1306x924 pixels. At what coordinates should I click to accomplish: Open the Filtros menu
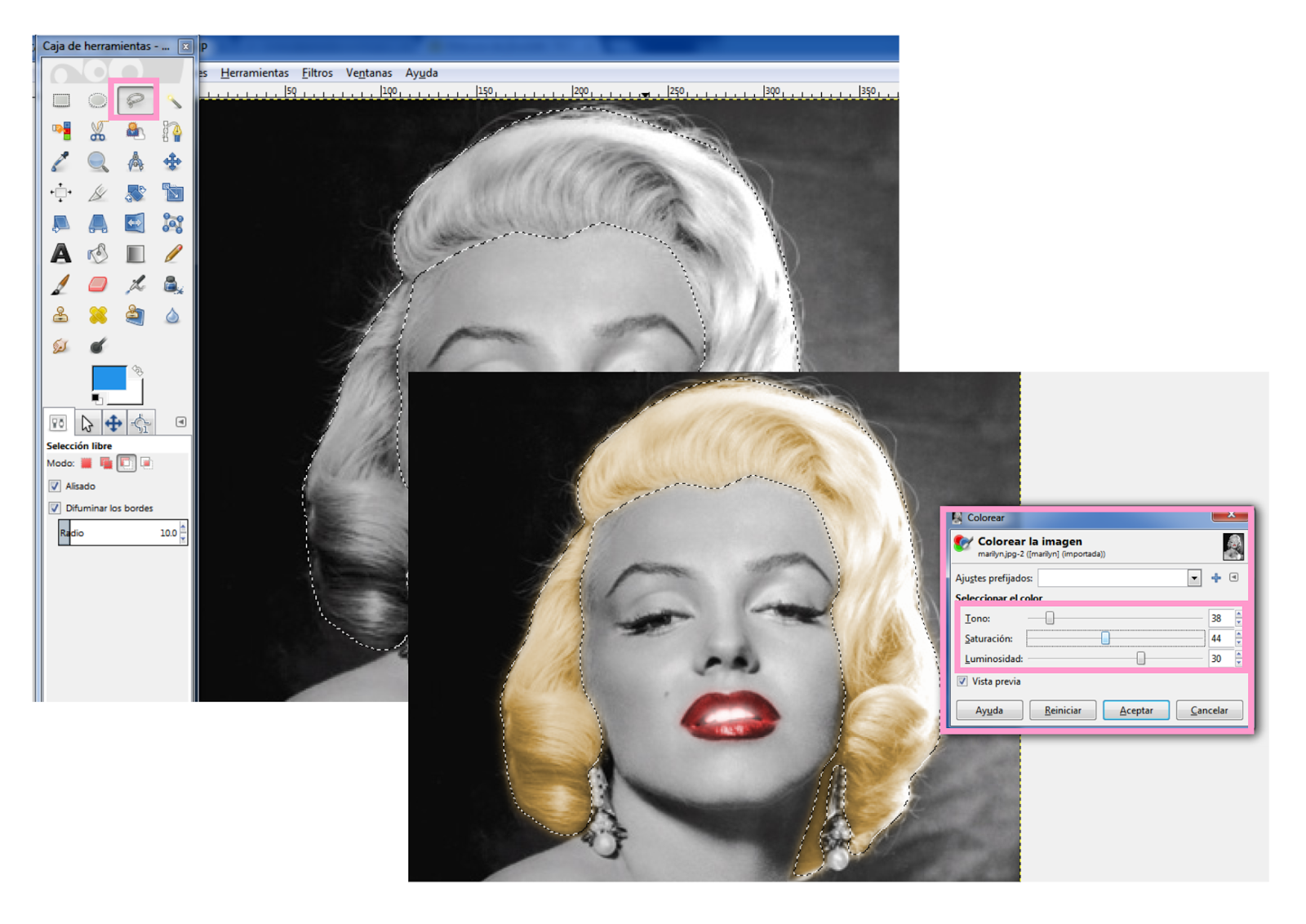[317, 73]
